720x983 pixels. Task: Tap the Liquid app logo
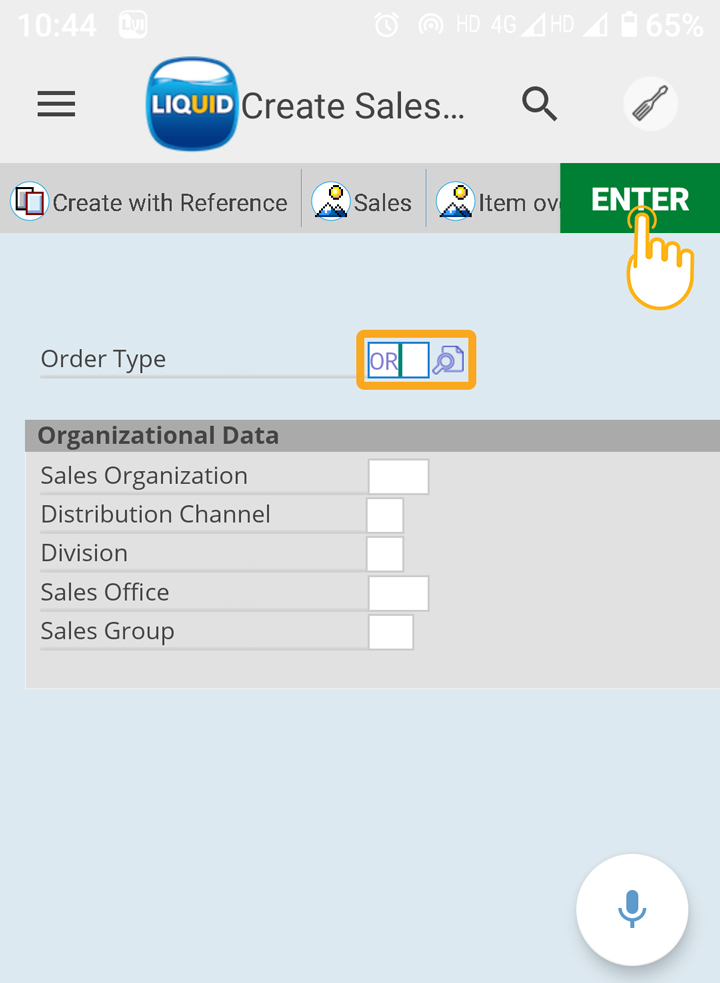[191, 104]
